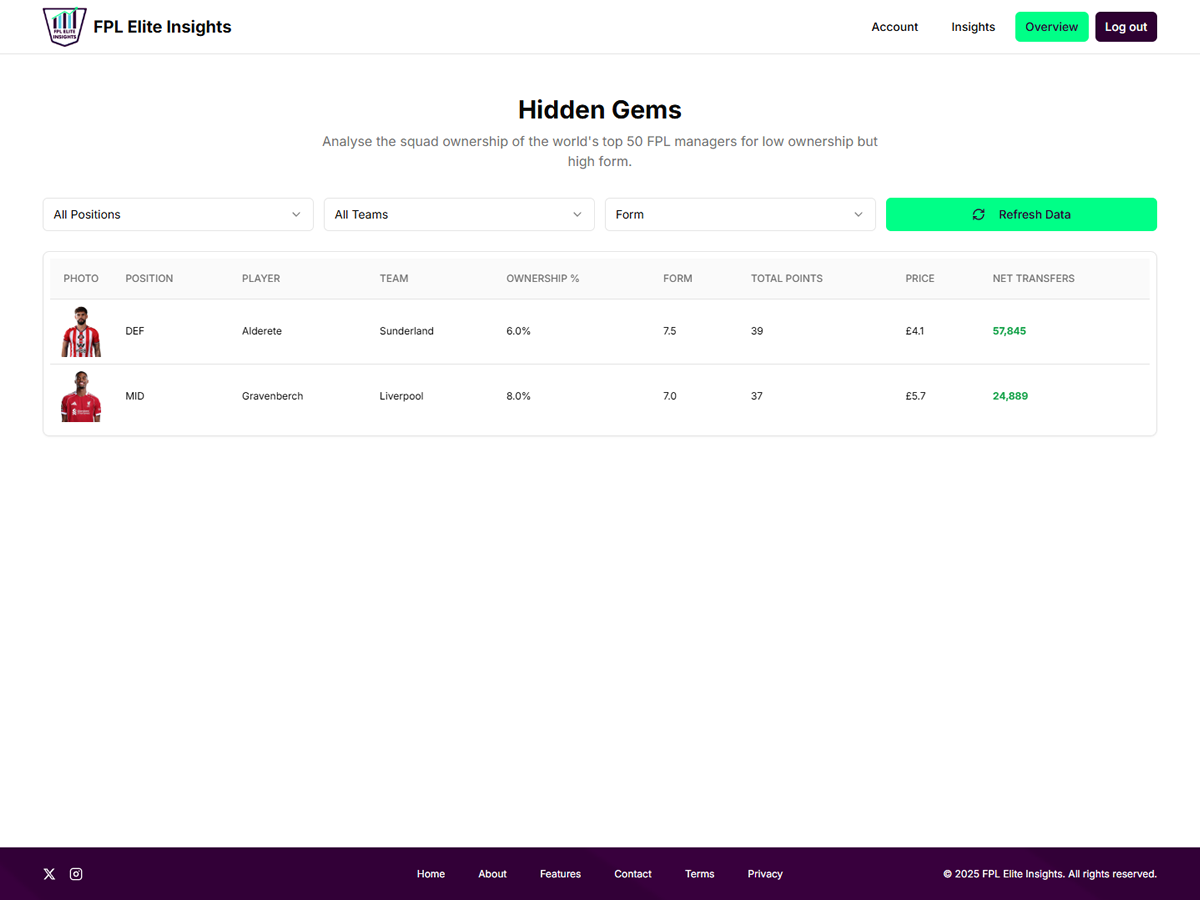Viewport: 1200px width, 900px height.
Task: View the Terms link
Action: [x=699, y=873]
